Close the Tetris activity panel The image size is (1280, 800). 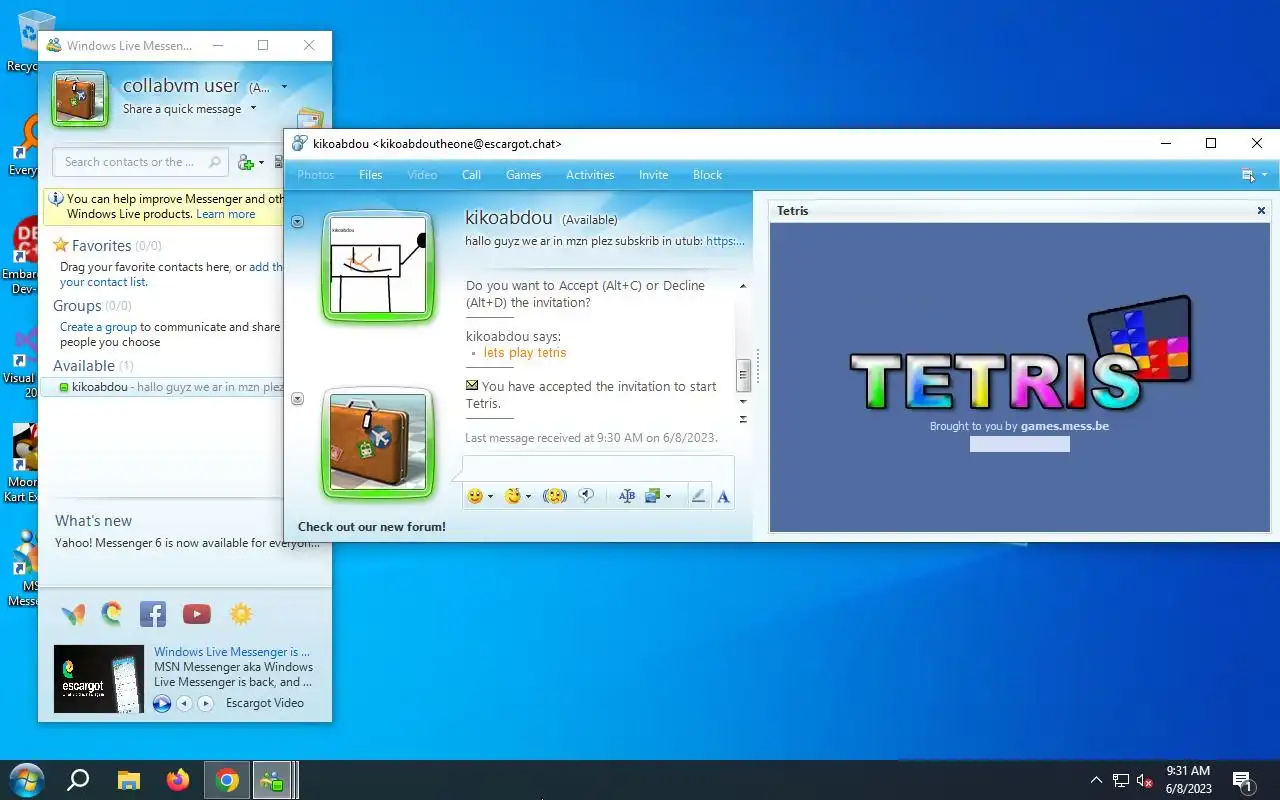point(1261,211)
